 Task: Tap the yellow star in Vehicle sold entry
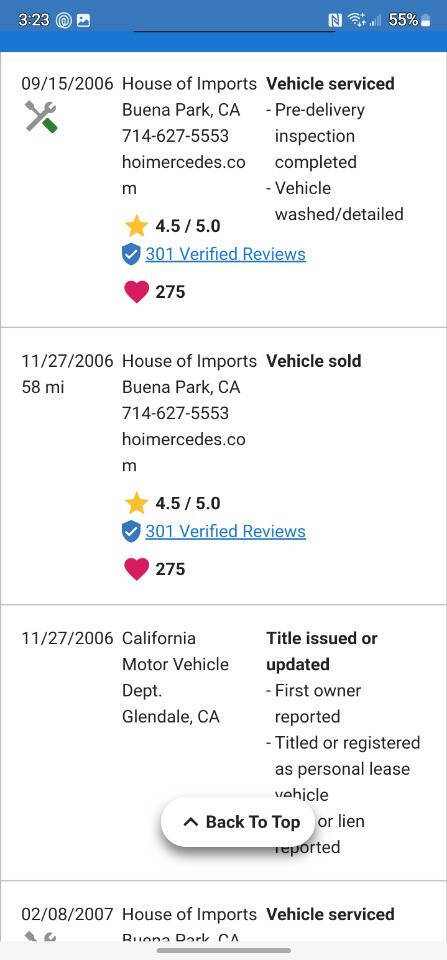point(136,503)
